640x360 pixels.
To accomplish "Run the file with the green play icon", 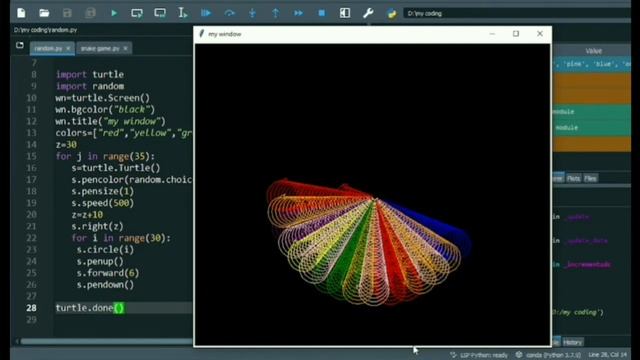I will pos(114,13).
